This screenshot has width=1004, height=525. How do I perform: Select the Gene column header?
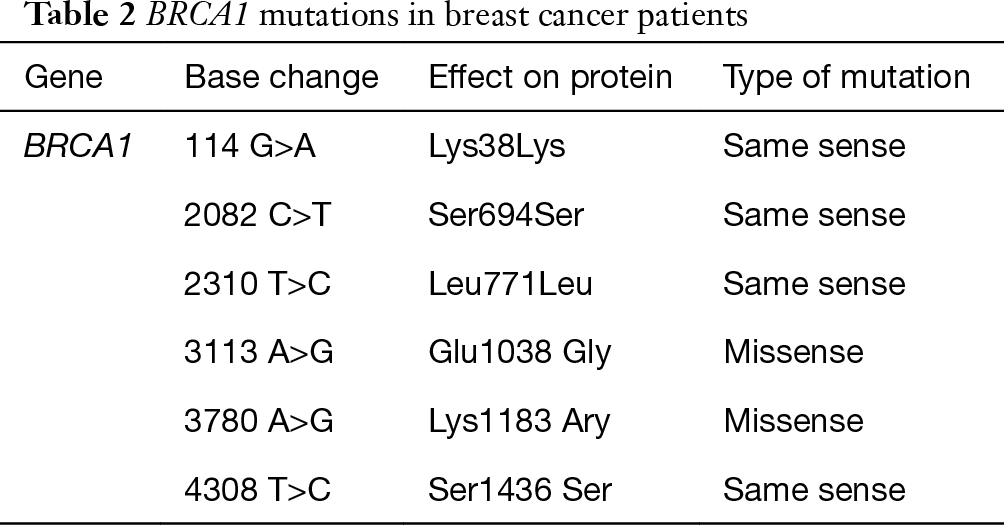pos(63,77)
